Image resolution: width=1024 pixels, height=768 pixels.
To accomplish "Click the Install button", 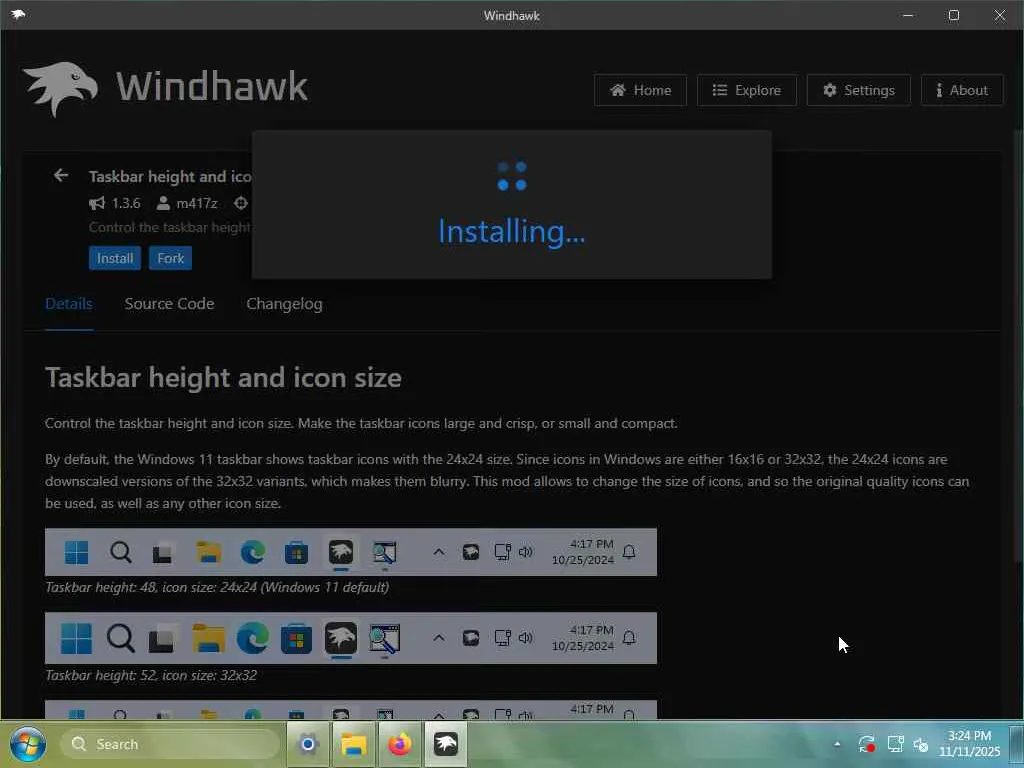I will pos(115,258).
